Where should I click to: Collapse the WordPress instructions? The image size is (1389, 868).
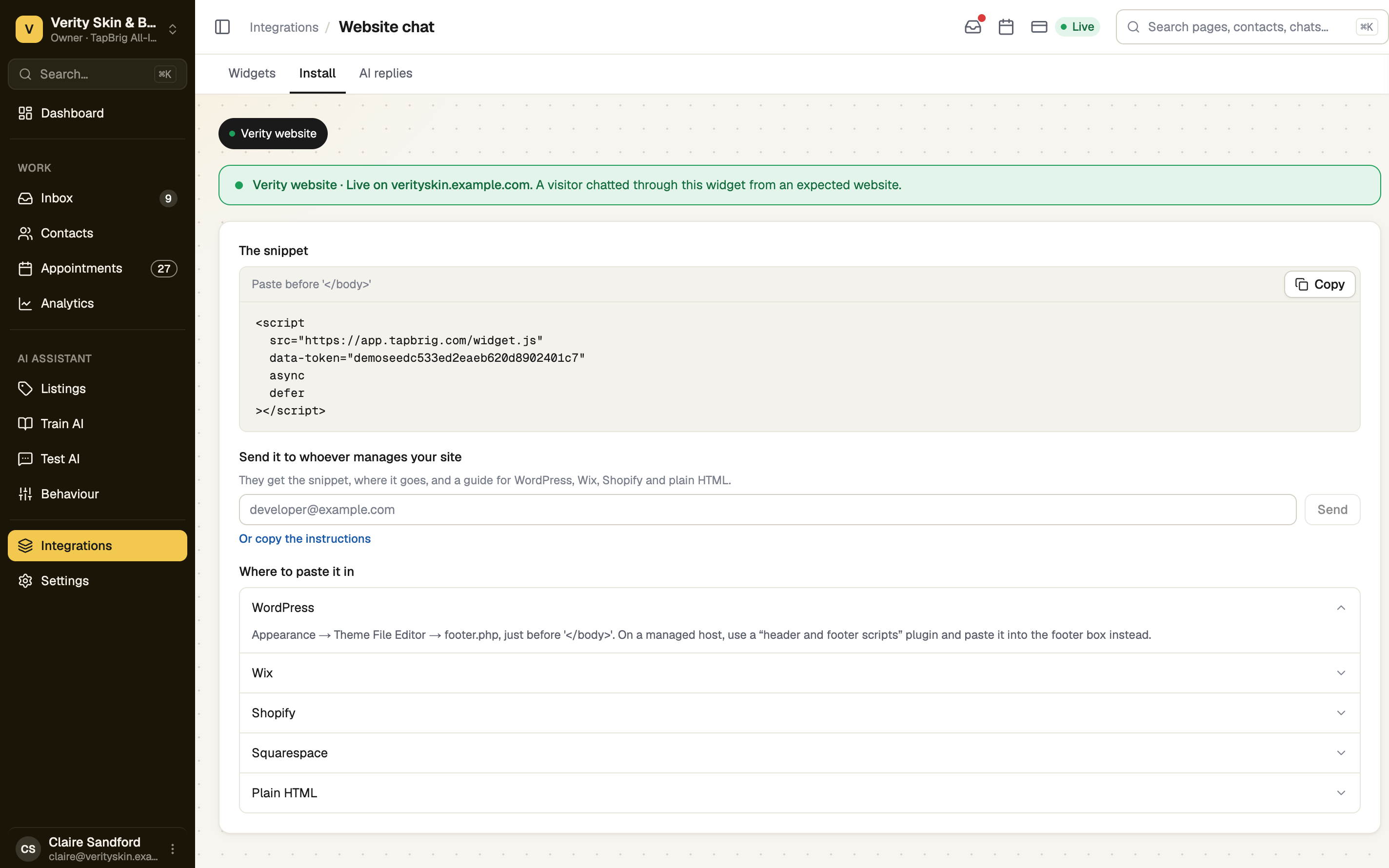799,608
